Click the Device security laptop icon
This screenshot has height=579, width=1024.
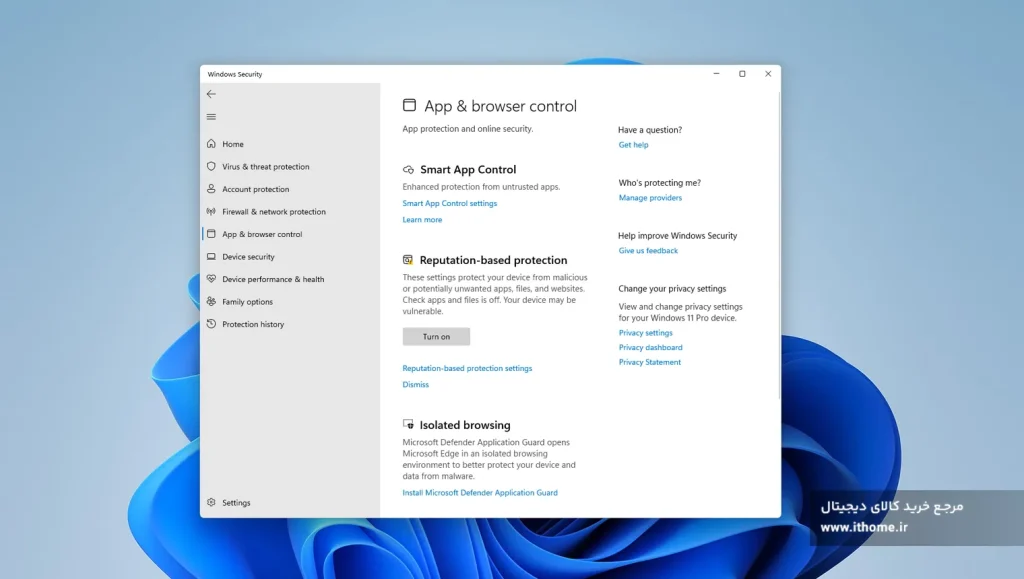coord(211,257)
